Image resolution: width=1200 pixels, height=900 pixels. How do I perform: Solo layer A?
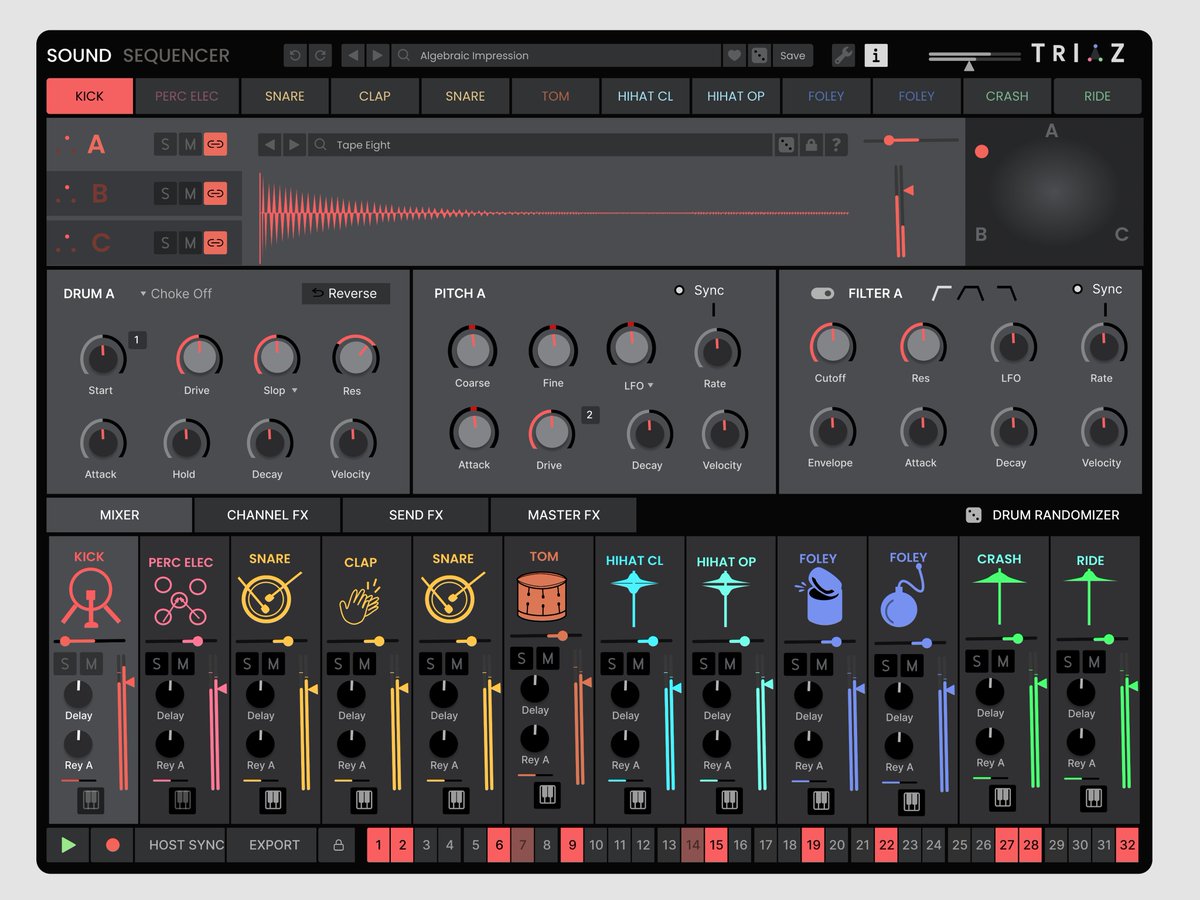166,145
